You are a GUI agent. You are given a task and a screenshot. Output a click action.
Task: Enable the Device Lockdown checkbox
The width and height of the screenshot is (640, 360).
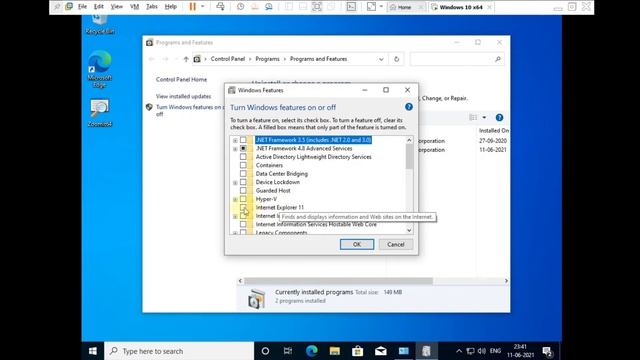point(243,182)
